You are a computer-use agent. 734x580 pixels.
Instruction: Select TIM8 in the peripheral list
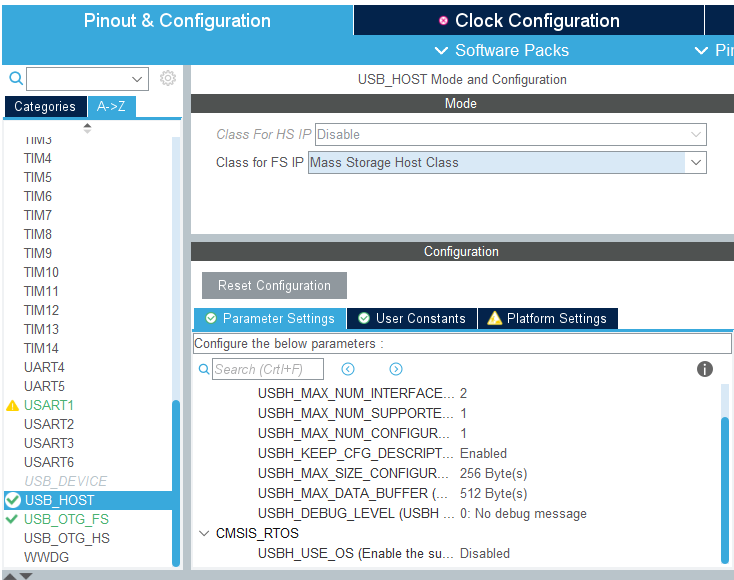pyautogui.click(x=37, y=234)
